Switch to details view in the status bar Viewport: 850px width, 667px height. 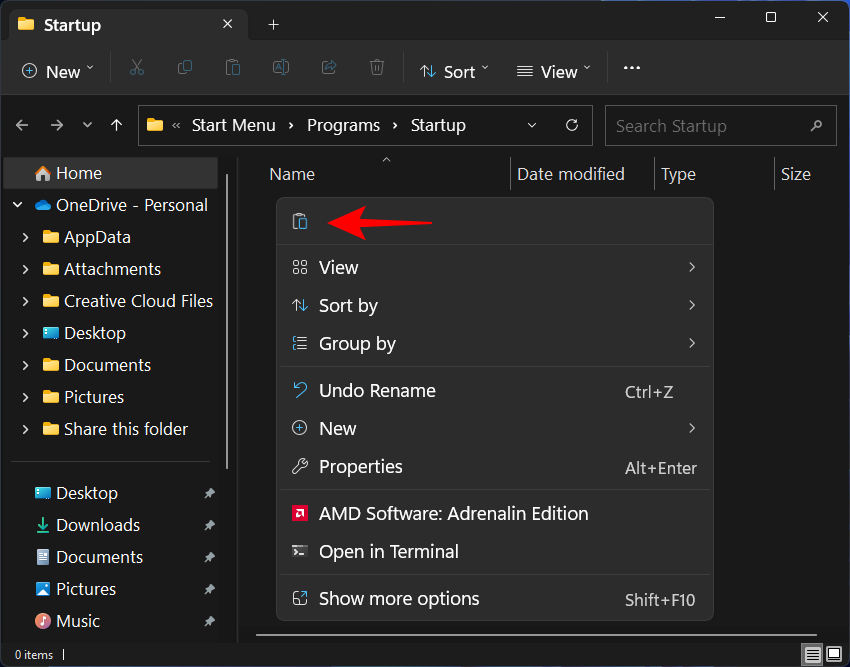(x=810, y=654)
